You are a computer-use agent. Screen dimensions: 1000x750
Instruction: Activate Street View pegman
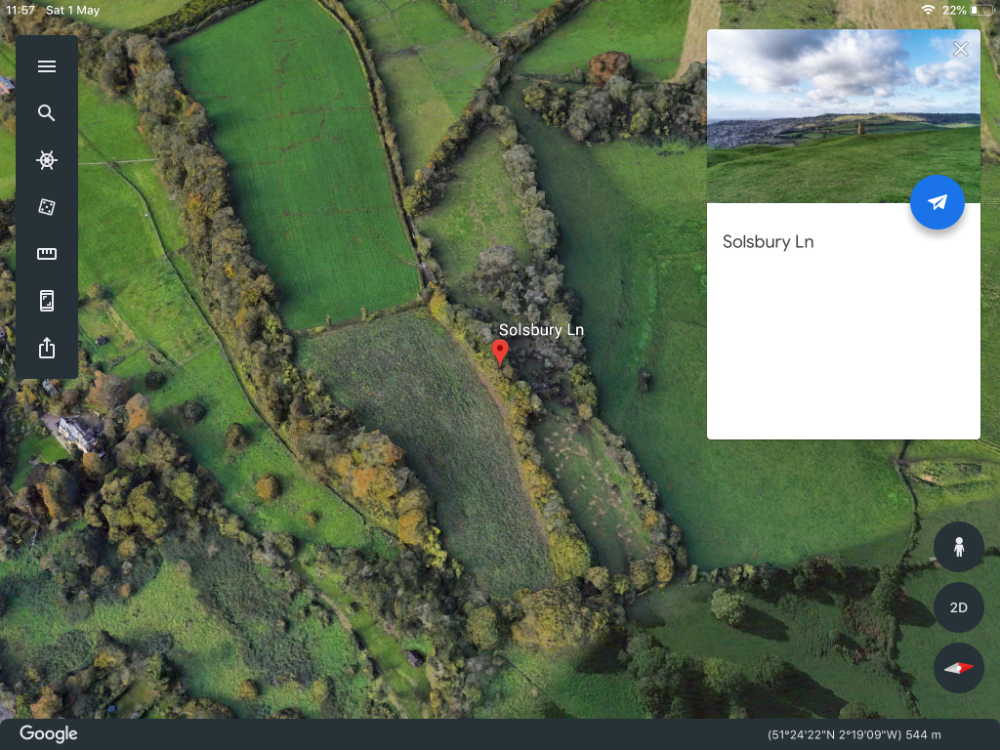pyautogui.click(x=959, y=547)
